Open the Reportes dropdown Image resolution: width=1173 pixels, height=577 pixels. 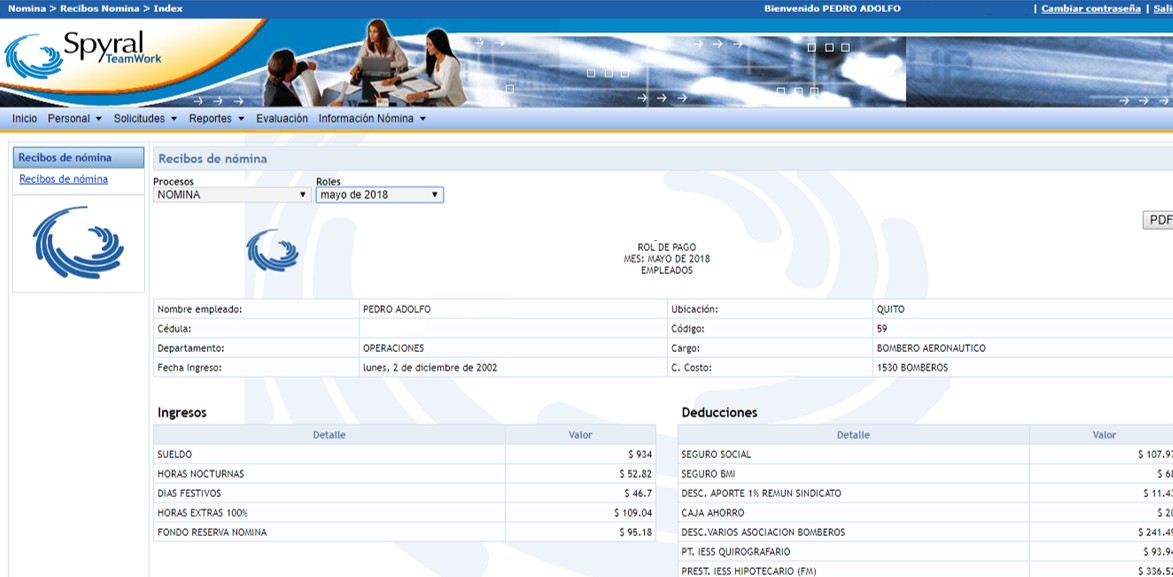214,118
